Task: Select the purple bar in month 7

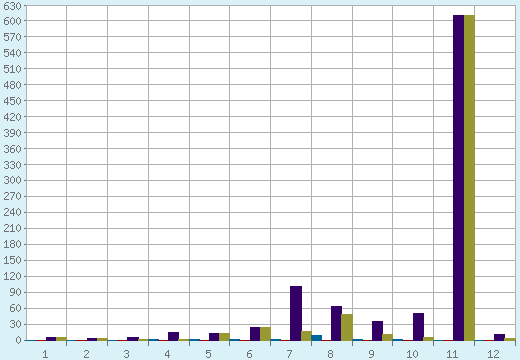Action: point(296,313)
